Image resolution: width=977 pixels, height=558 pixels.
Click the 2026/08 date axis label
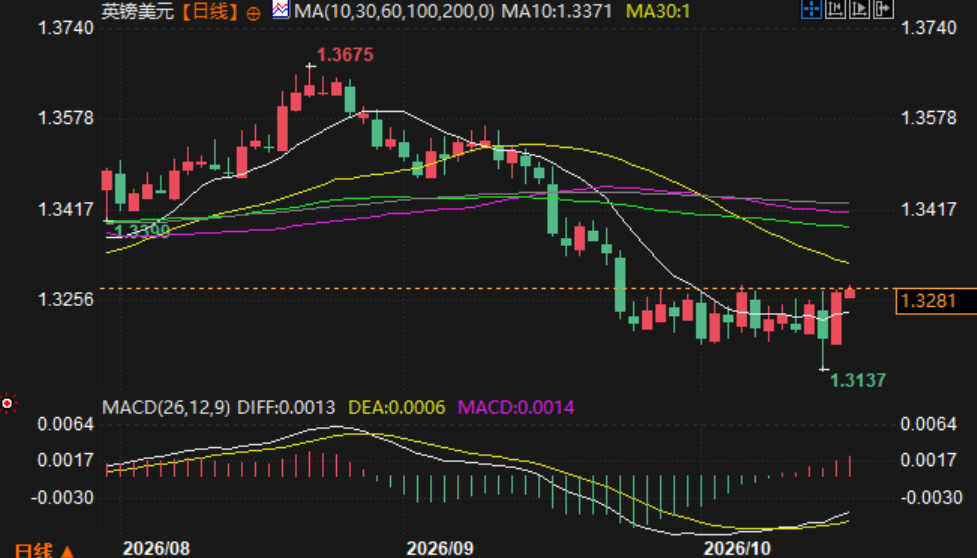pyautogui.click(x=156, y=549)
